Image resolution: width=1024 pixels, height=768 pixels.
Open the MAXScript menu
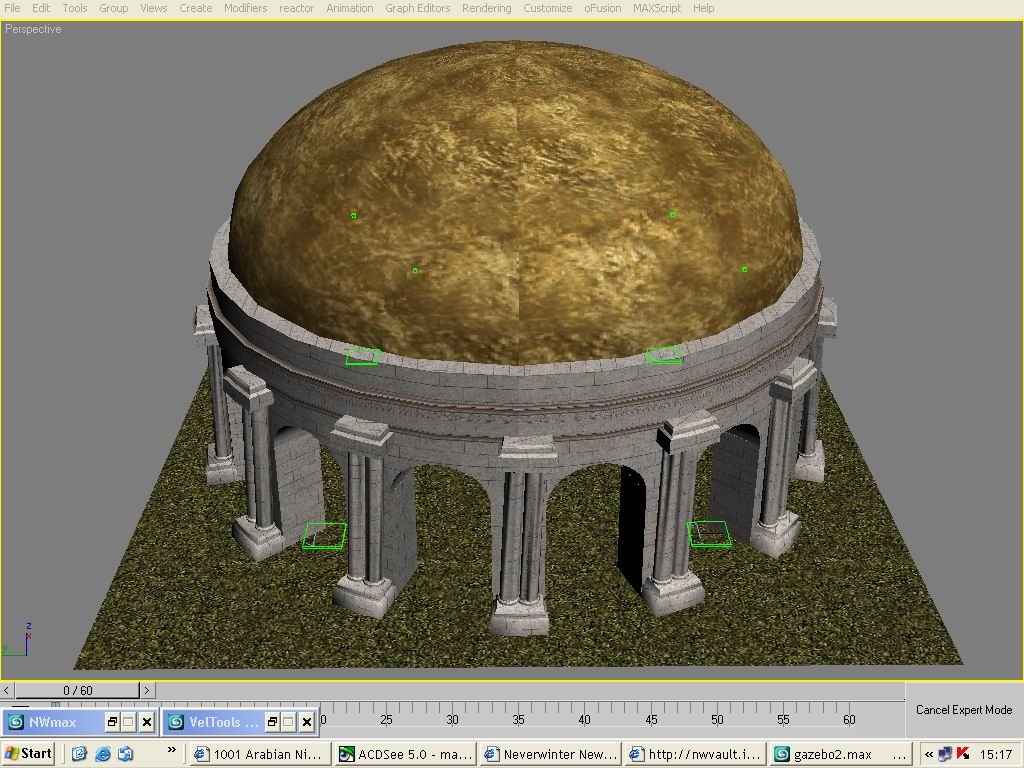click(x=656, y=8)
